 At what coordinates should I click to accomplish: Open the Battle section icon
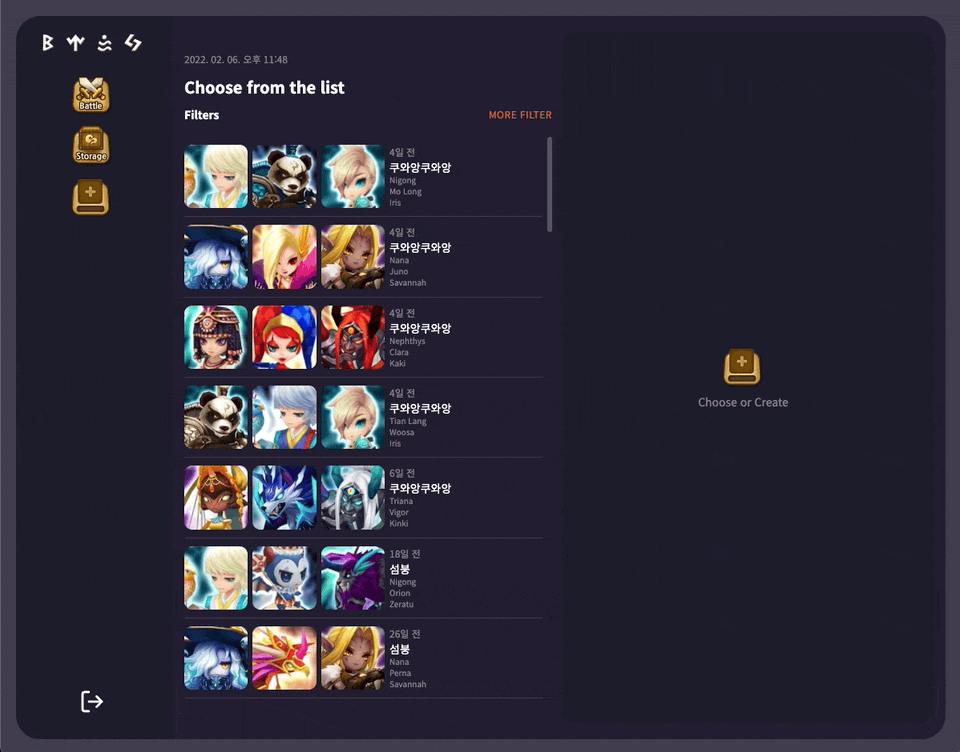91,95
